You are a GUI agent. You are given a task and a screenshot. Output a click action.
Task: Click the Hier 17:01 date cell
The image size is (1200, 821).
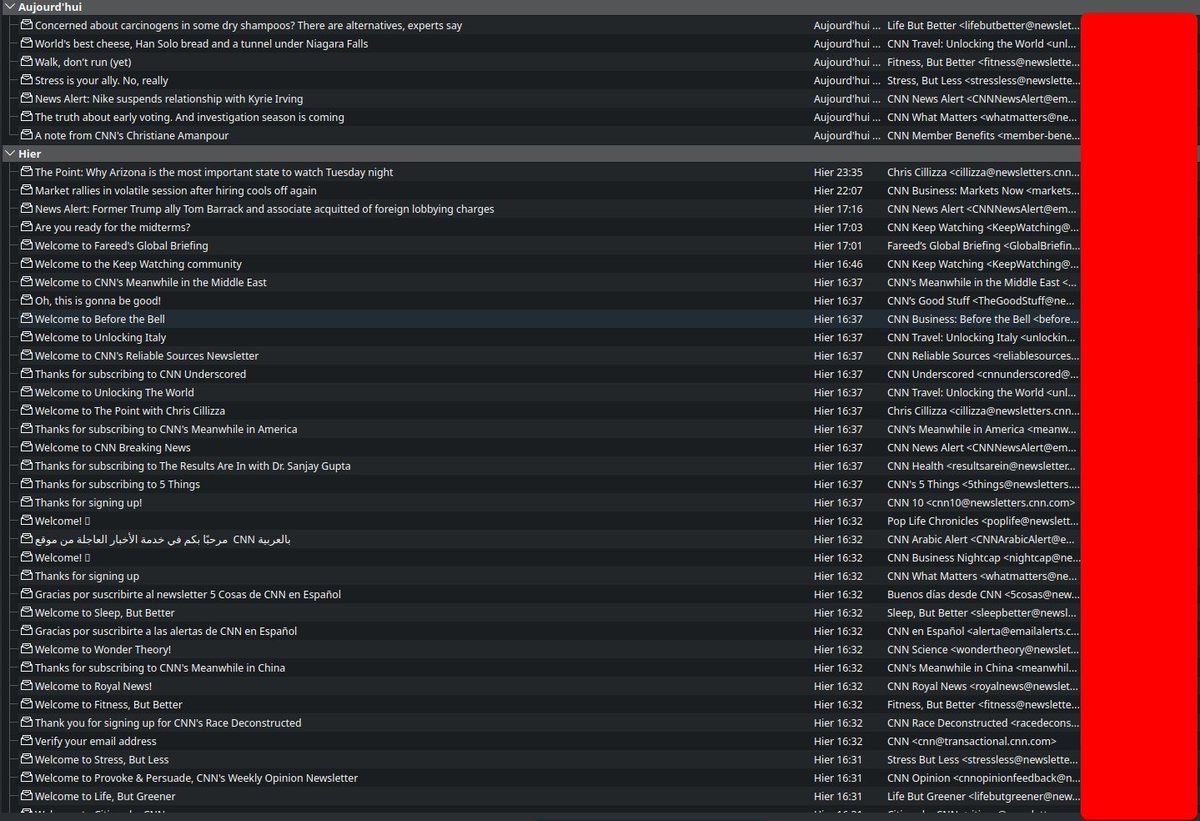(x=838, y=245)
